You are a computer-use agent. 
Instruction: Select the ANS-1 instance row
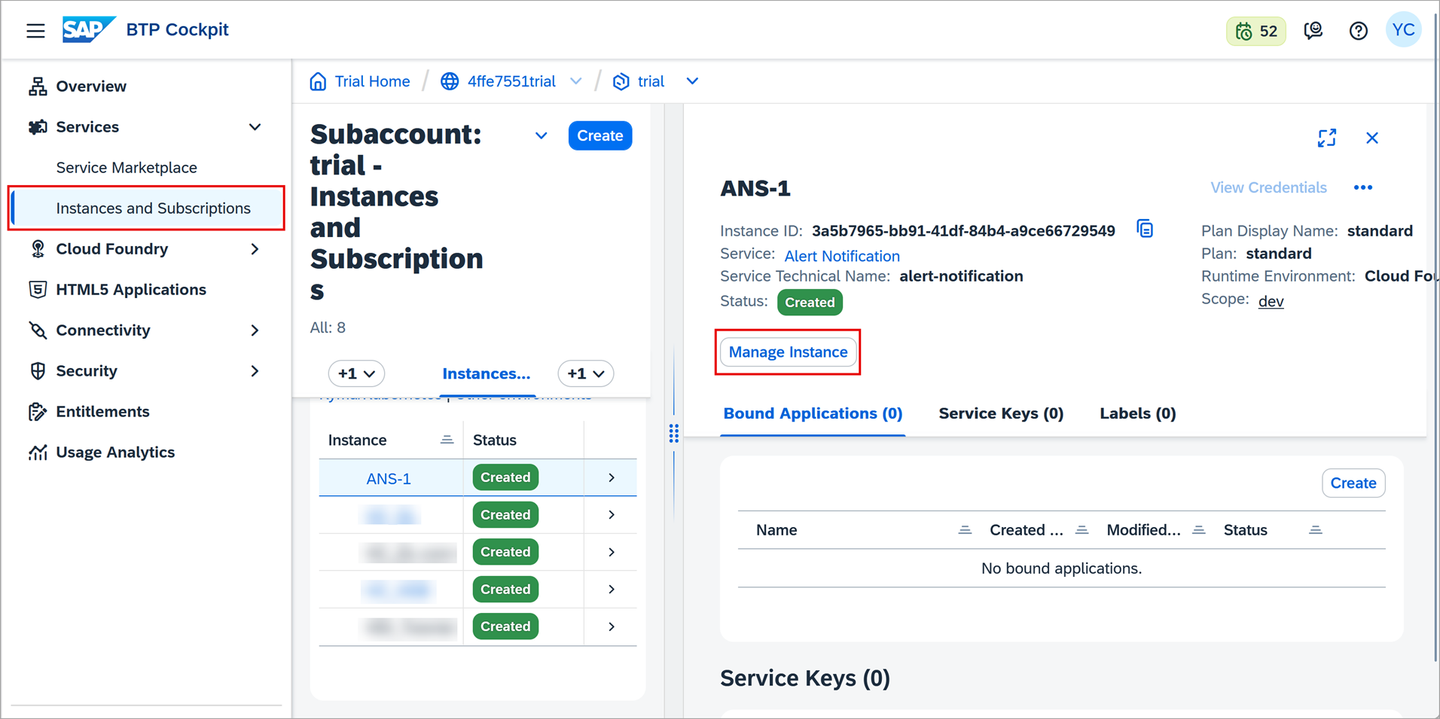point(478,478)
